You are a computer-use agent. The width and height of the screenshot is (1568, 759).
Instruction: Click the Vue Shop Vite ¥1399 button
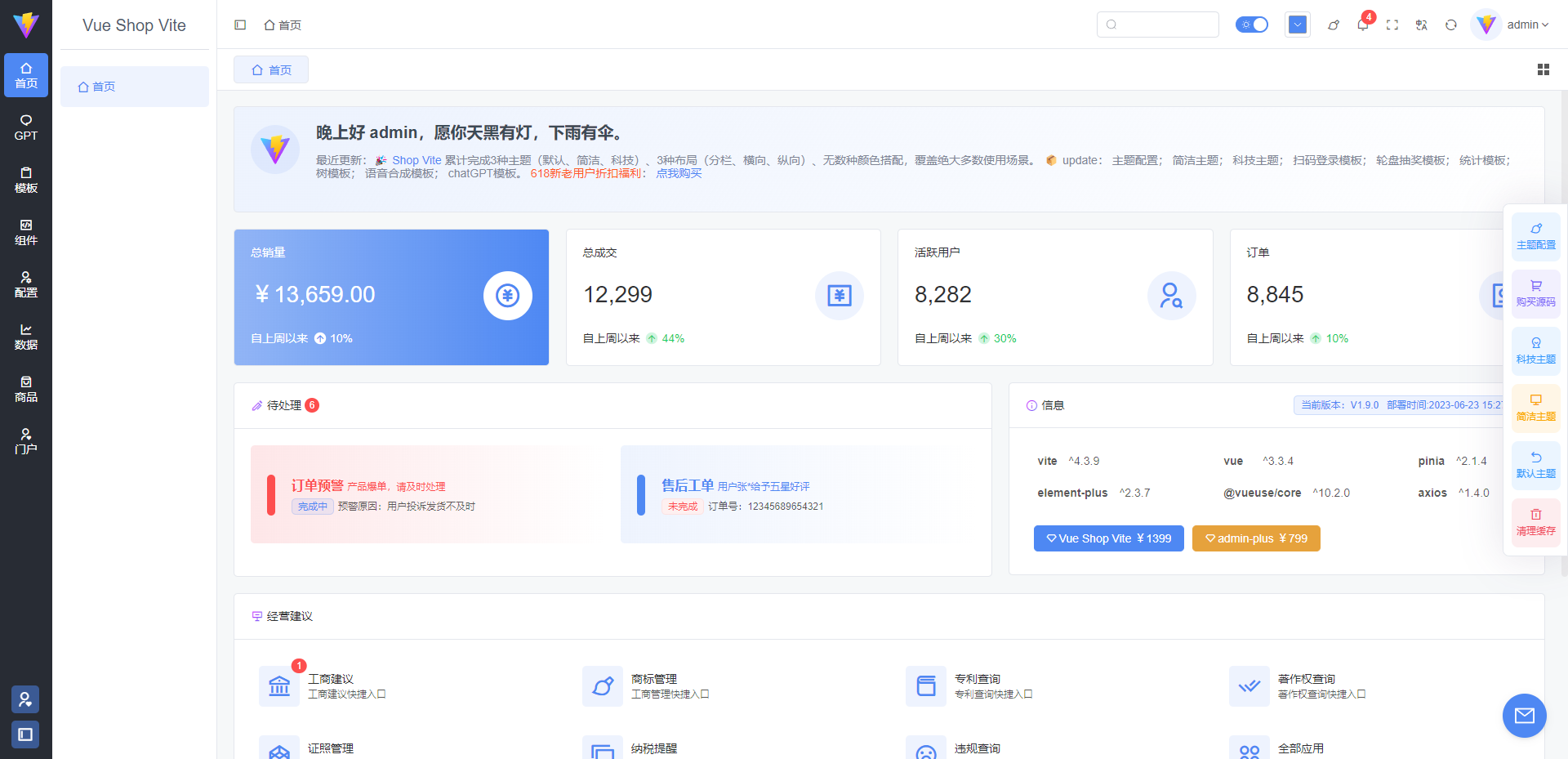1108,538
